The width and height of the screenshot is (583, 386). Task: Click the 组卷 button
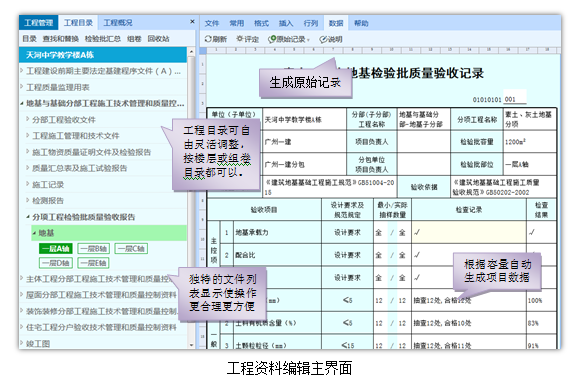point(134,39)
